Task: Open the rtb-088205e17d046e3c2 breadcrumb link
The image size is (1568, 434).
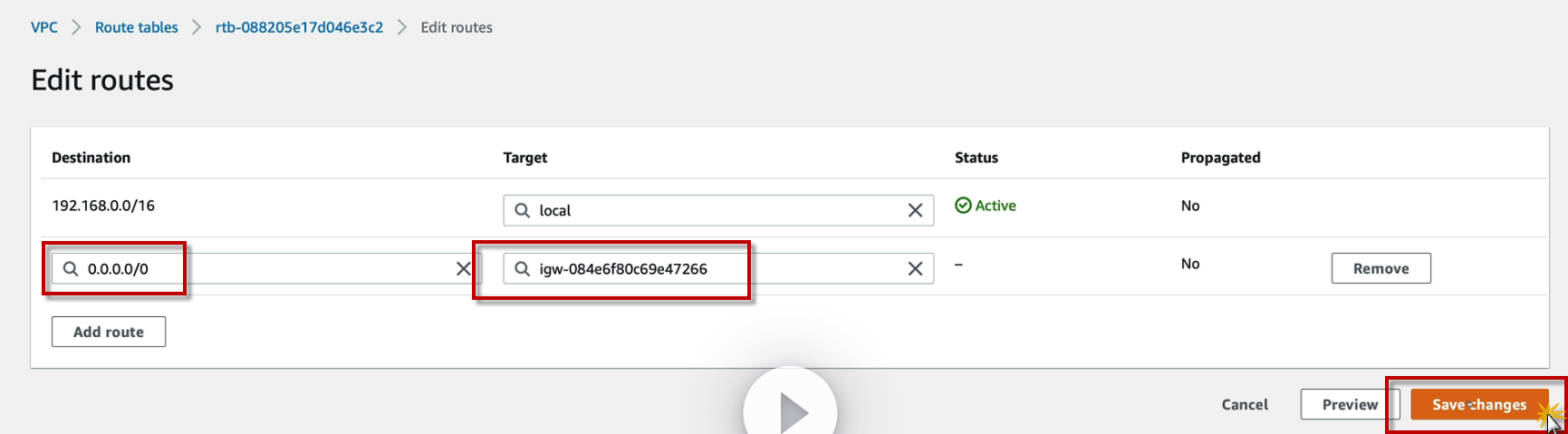Action: (299, 27)
